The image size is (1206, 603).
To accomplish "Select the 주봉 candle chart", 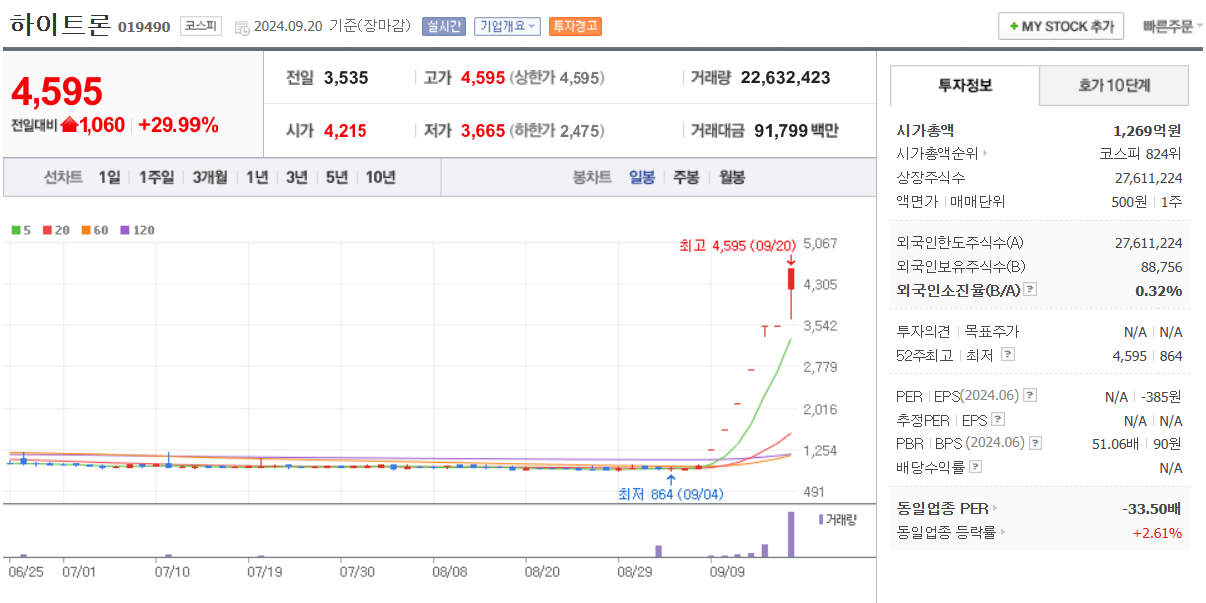I will click(x=686, y=177).
